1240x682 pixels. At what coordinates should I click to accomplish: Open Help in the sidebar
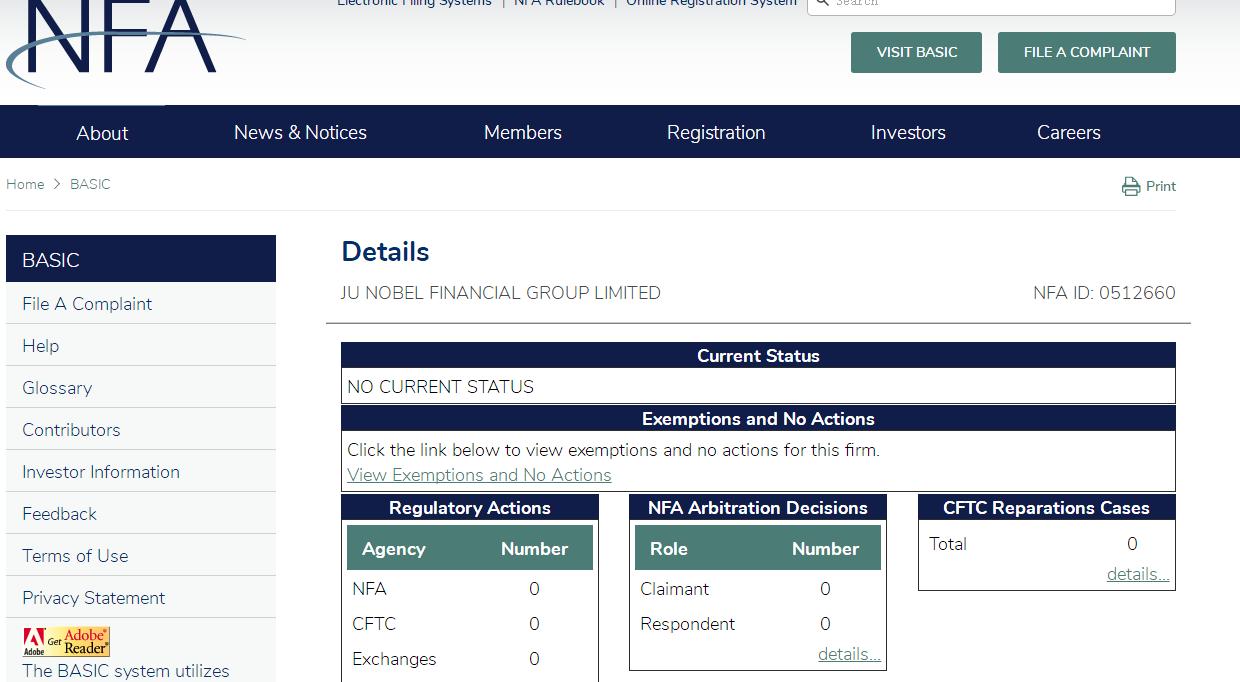pos(141,345)
